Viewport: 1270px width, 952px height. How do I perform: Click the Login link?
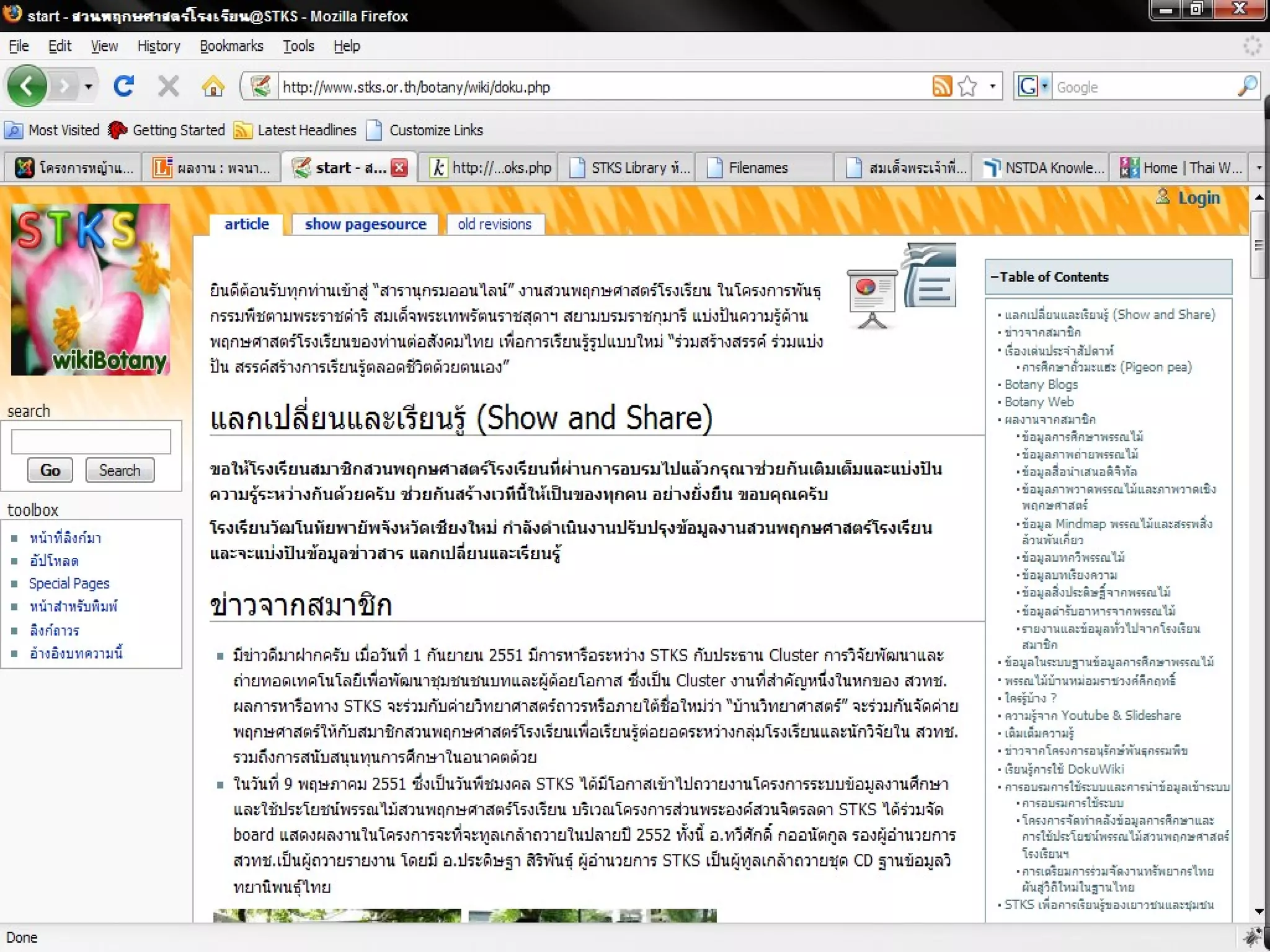pos(1198,198)
